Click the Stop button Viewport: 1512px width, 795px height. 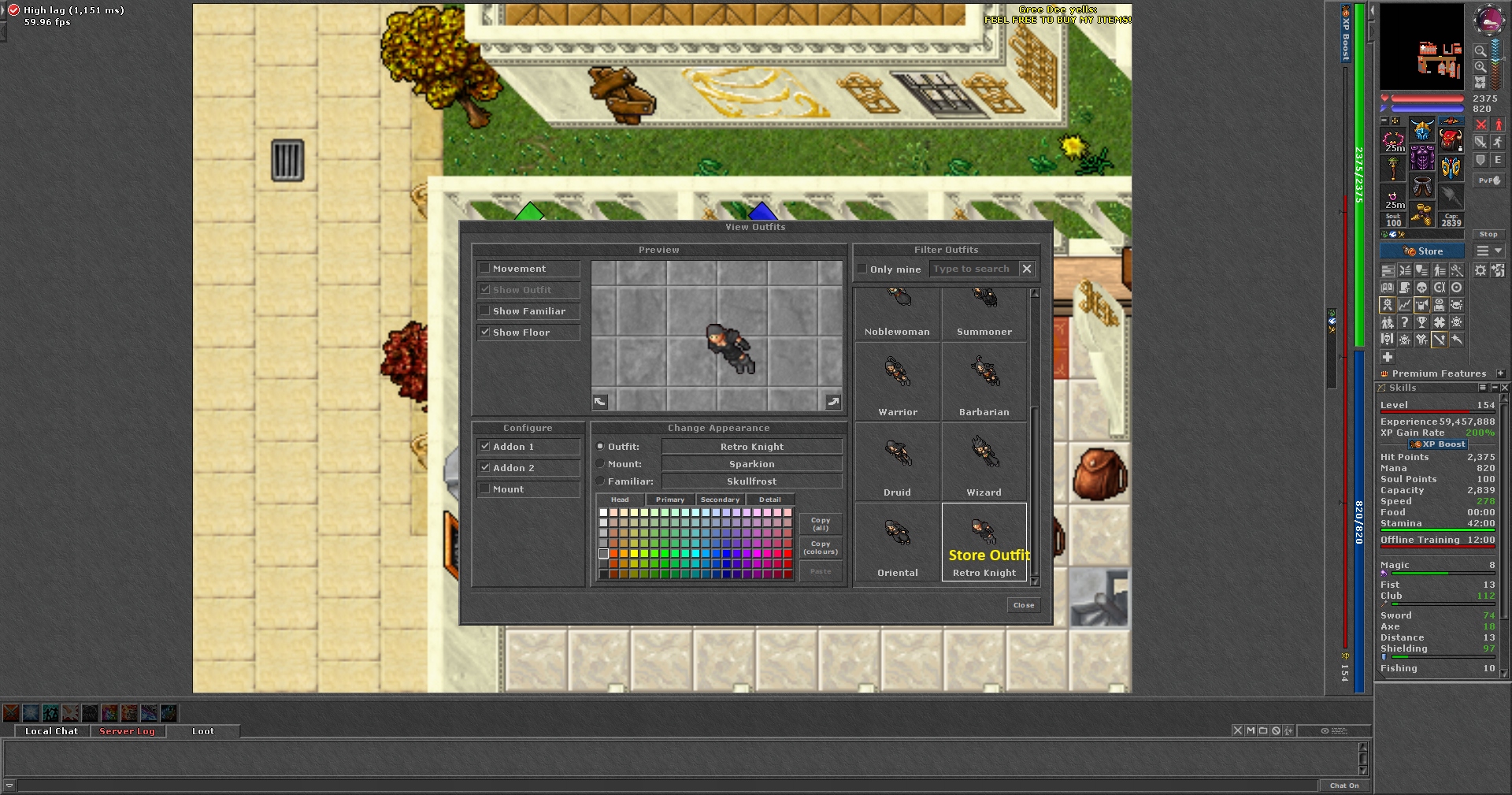pyautogui.click(x=1488, y=234)
